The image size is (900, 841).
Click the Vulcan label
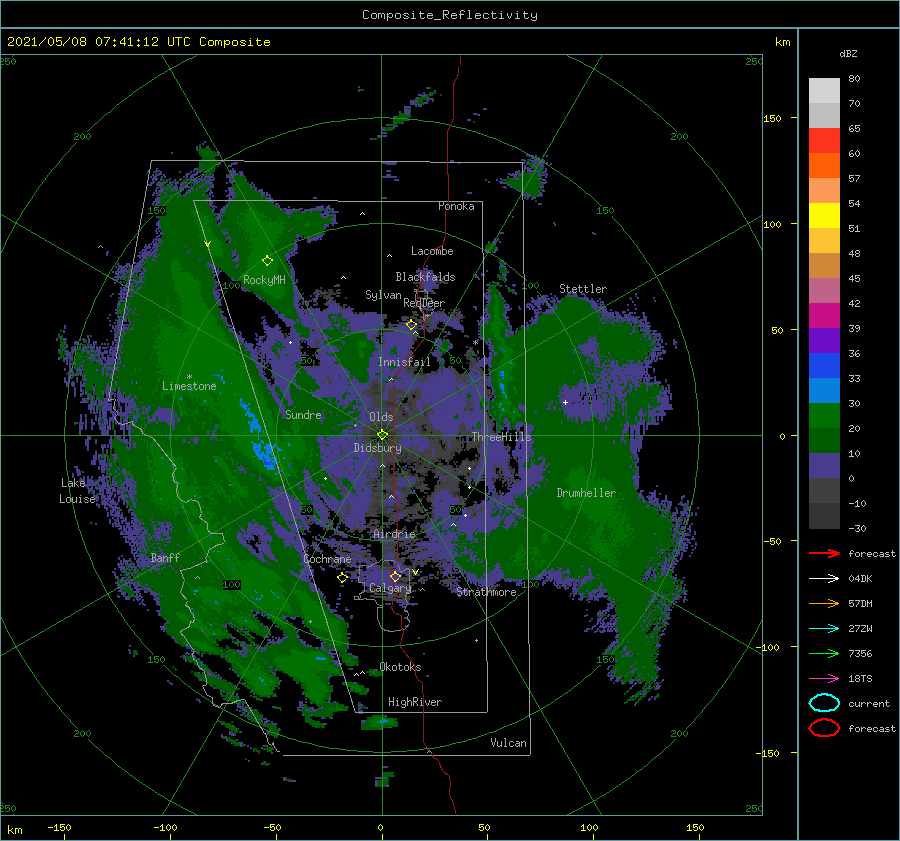509,743
